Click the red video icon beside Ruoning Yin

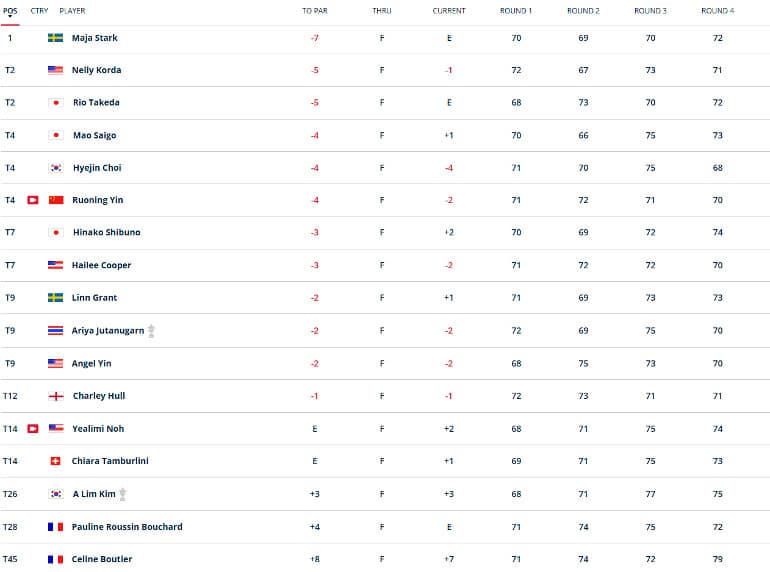(33, 200)
